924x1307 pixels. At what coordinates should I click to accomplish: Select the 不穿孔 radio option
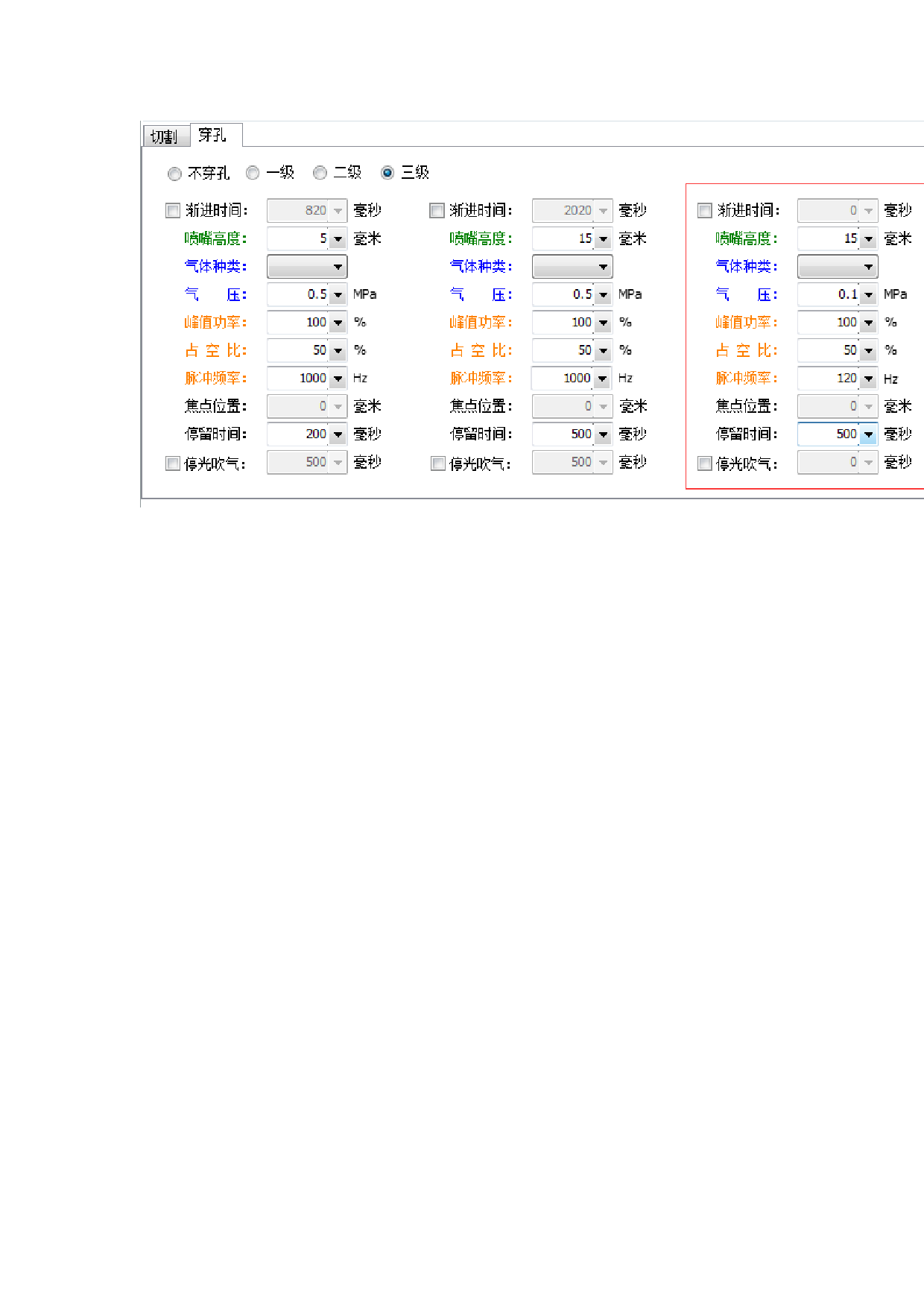click(x=175, y=174)
